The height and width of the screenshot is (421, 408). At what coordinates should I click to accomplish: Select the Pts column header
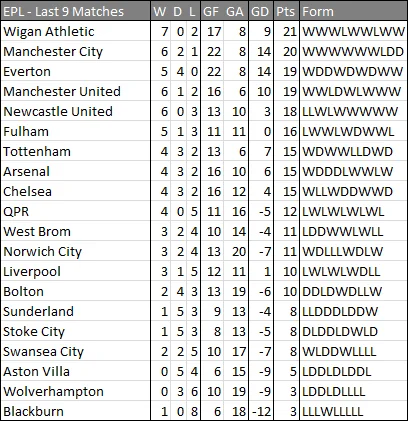[x=286, y=12]
